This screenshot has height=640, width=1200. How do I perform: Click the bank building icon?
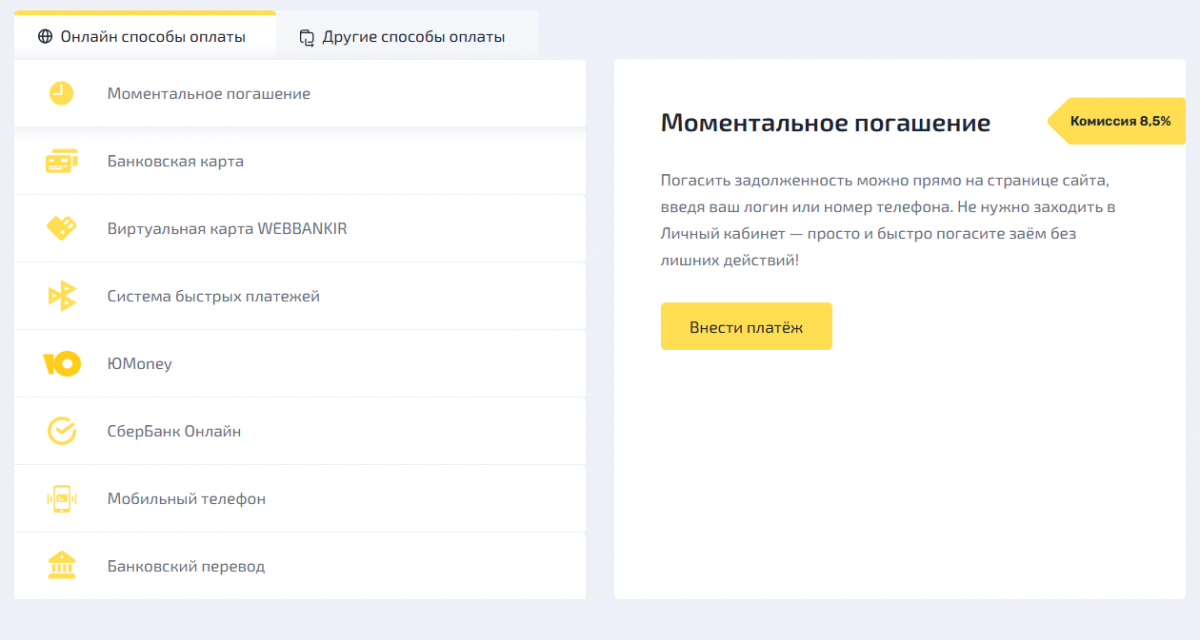pos(61,566)
